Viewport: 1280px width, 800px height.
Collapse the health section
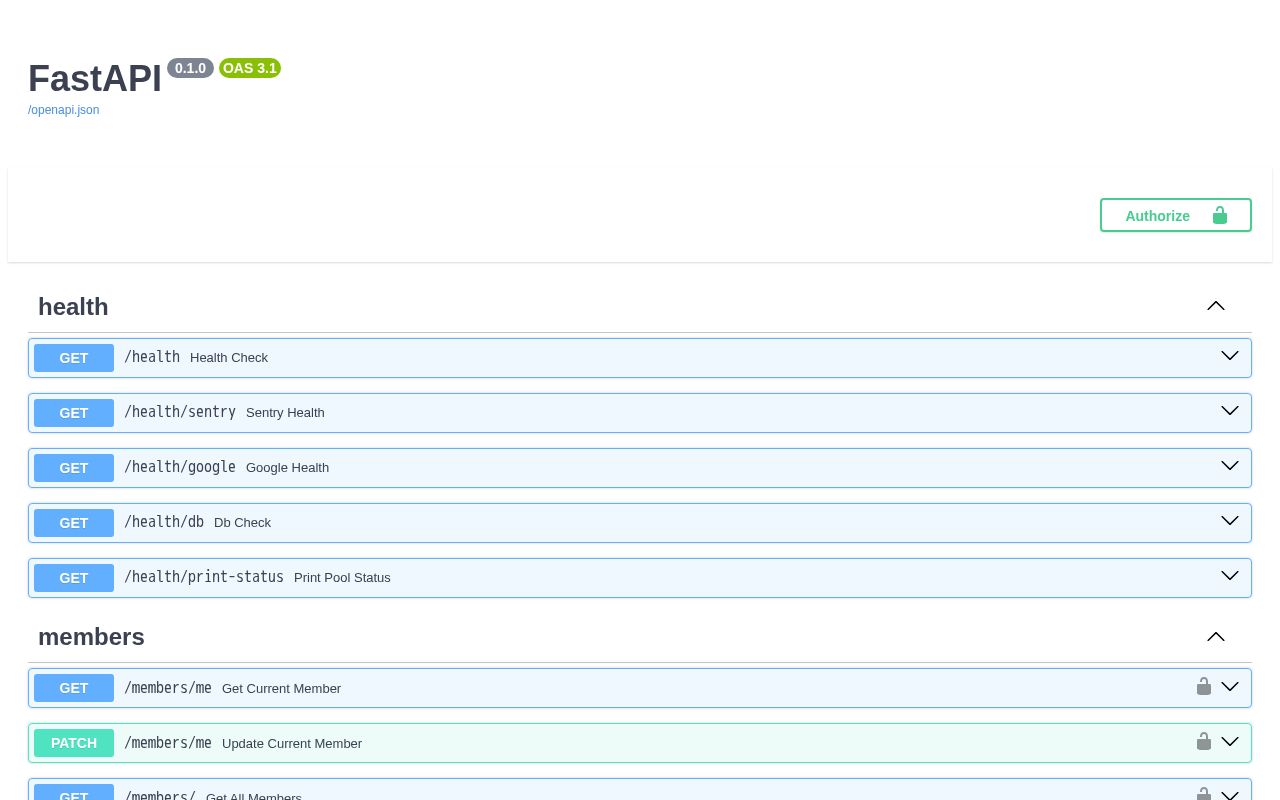click(x=1216, y=306)
